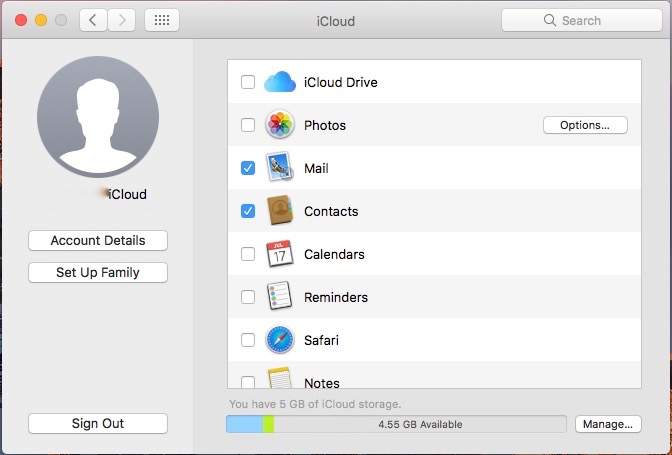Select the Calendars label text

point(334,254)
